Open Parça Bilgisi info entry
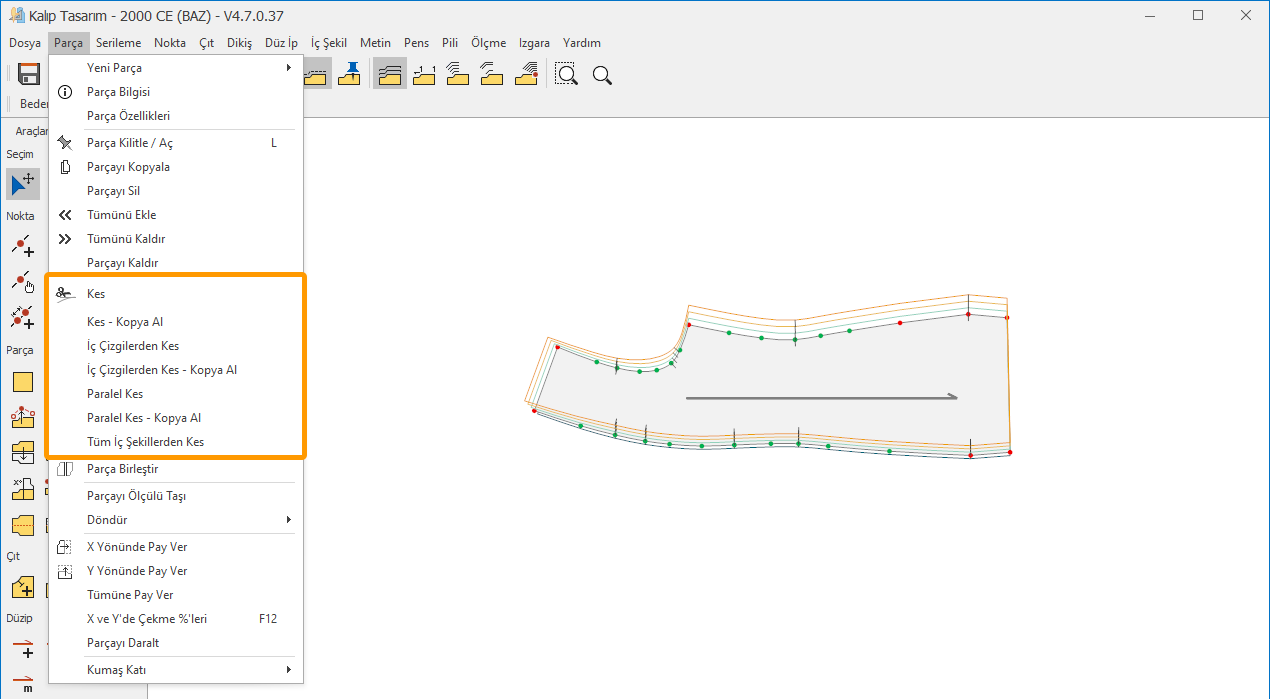Screen dimensions: 1270x699 pyautogui.click(x=118, y=92)
